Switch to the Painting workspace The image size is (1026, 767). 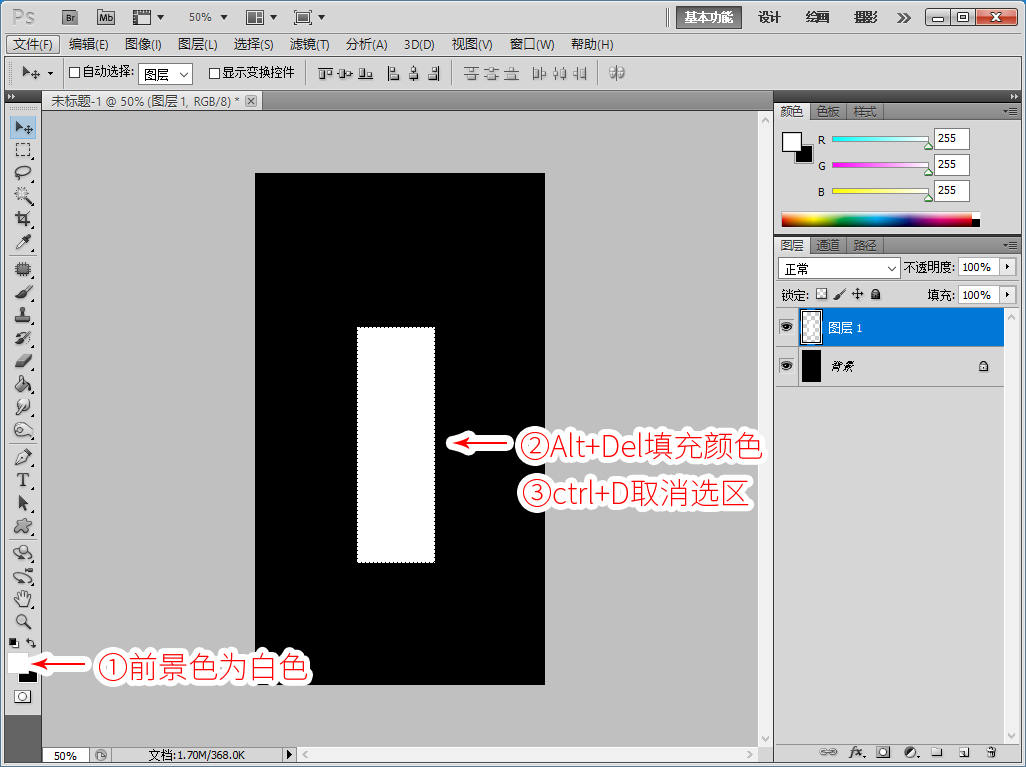point(817,18)
